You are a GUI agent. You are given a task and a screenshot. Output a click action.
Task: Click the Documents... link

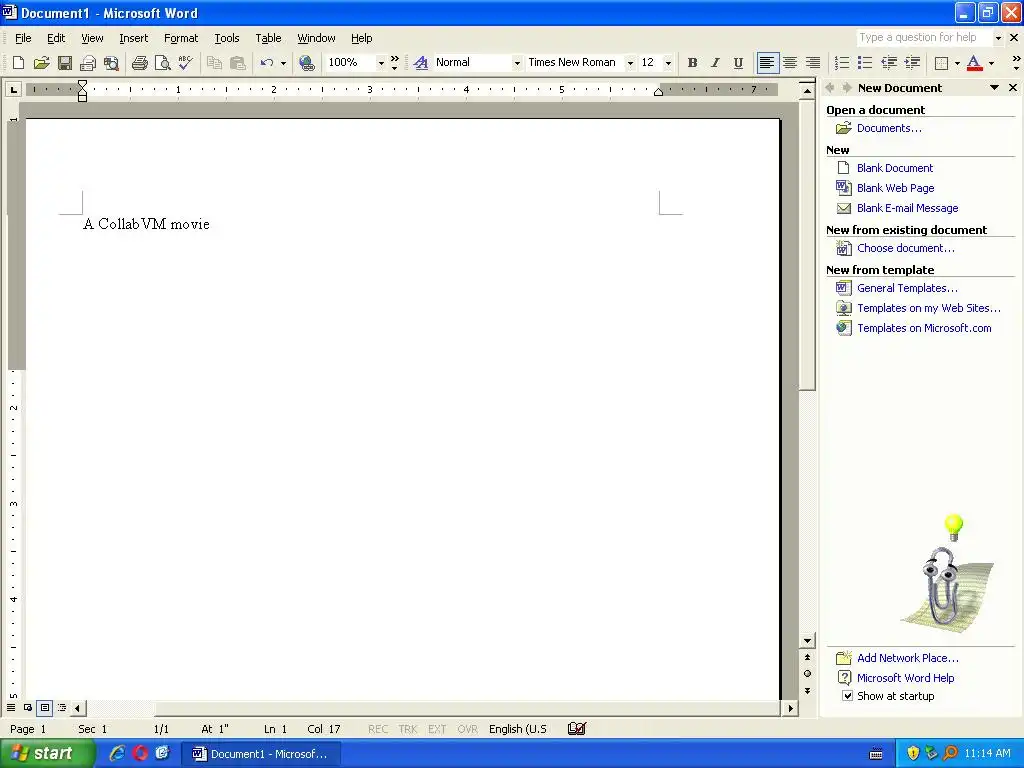889,128
